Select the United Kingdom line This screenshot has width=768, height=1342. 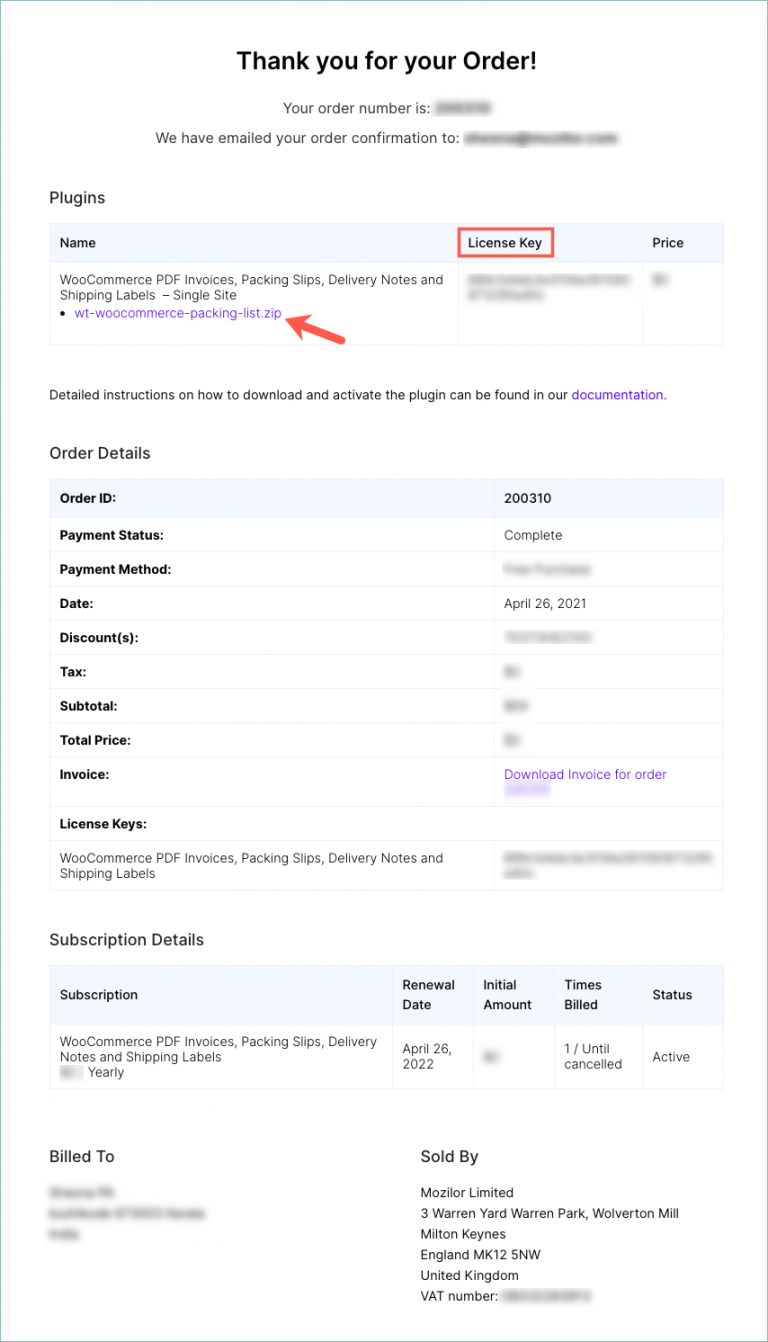coord(470,1276)
